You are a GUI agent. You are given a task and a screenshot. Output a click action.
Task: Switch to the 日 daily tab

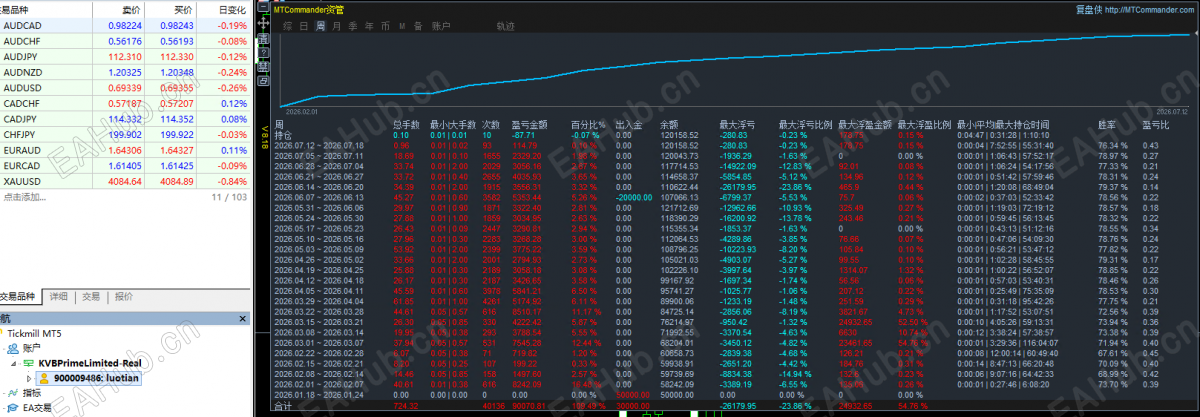[x=304, y=26]
